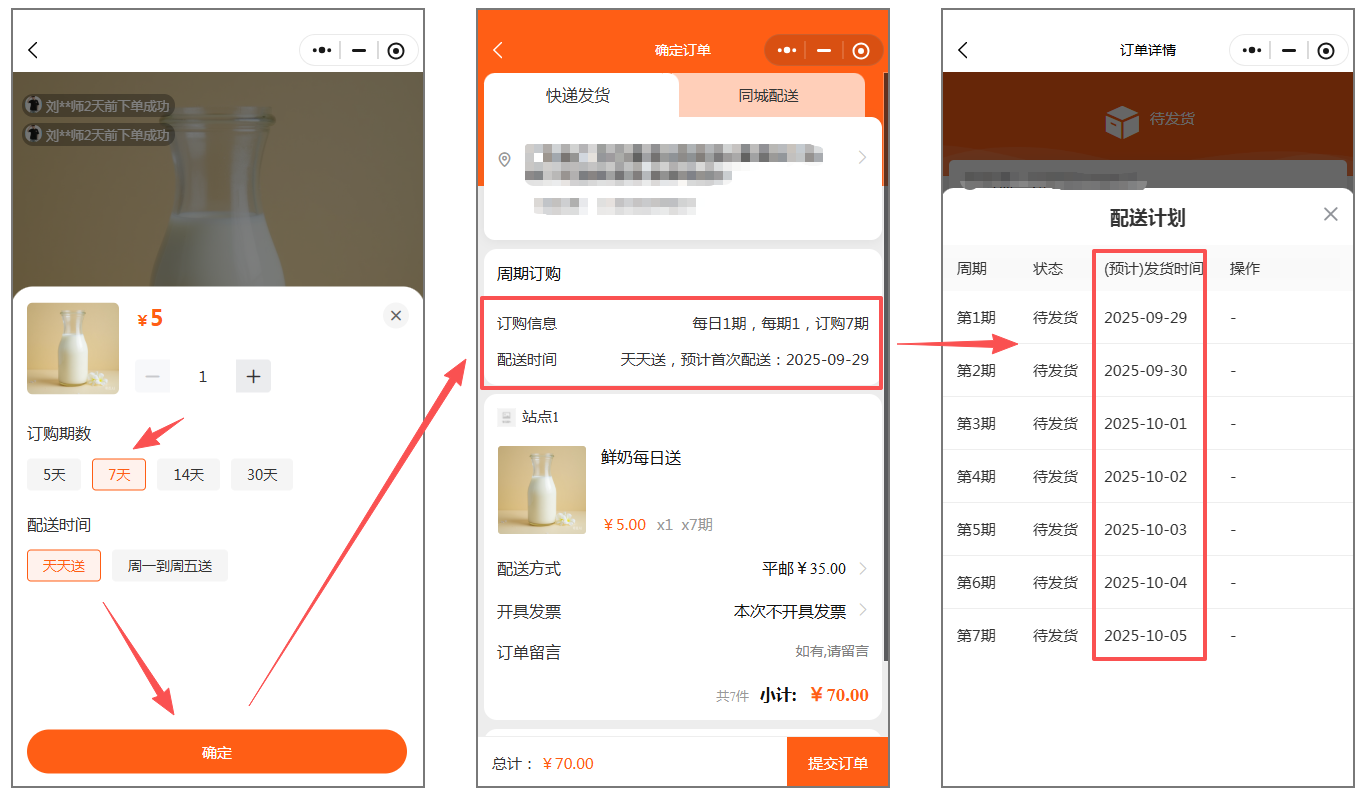Viewport: 1364px width, 792px height.
Task: Choose 30天 subscription period
Action: click(262, 475)
